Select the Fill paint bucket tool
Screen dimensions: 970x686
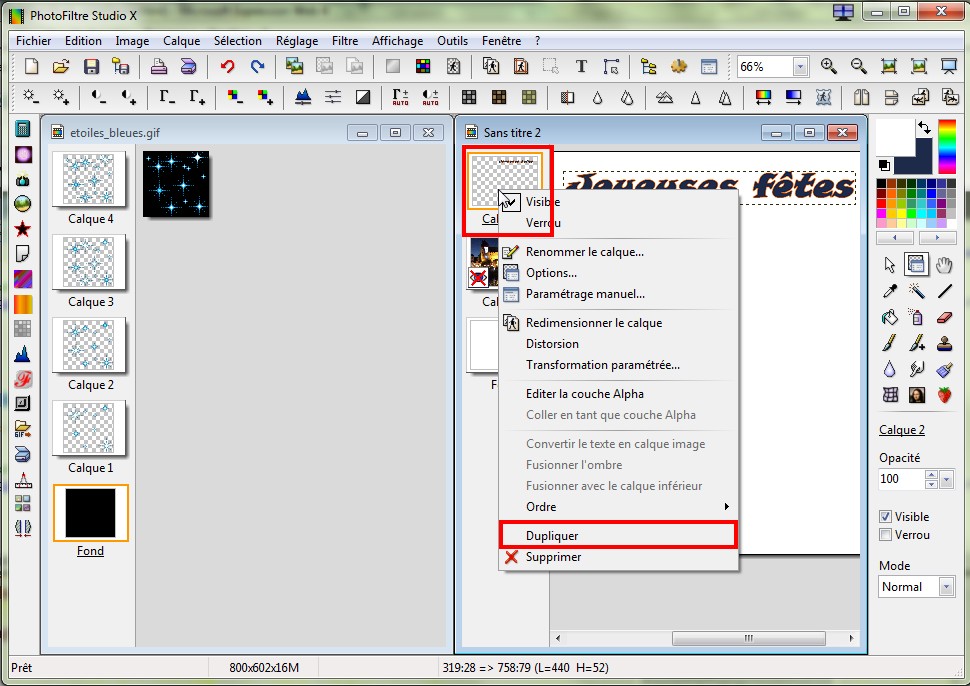(x=890, y=317)
